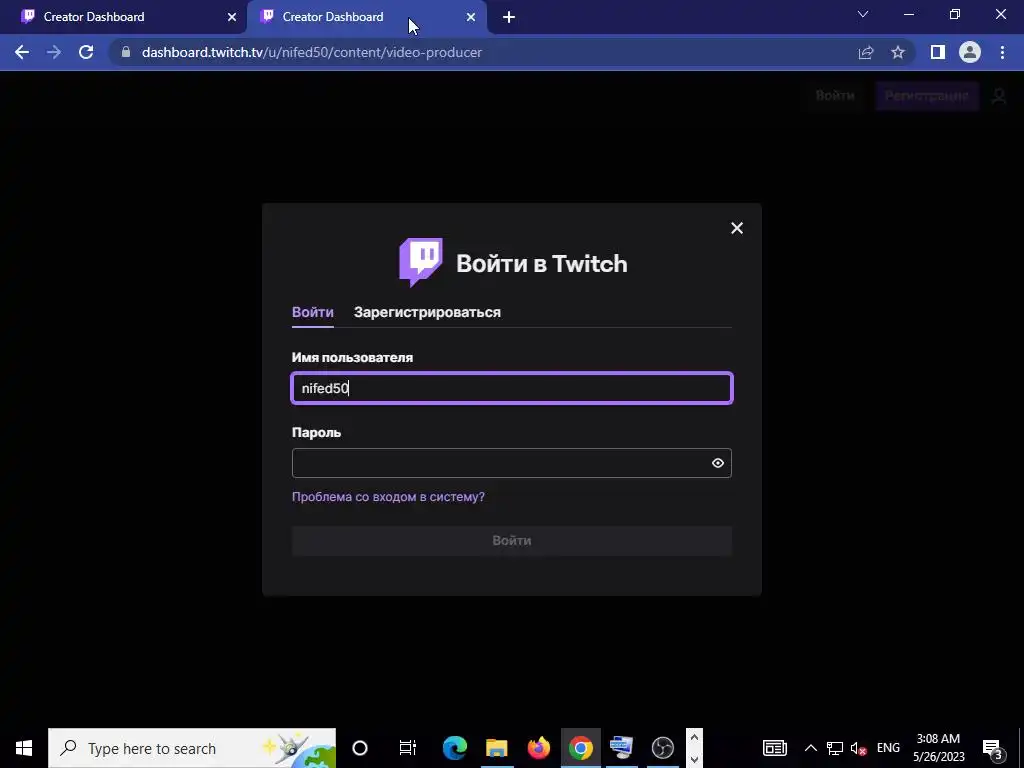The width and height of the screenshot is (1024, 768).
Task: Switch to the Войти tab
Action: coord(313,312)
